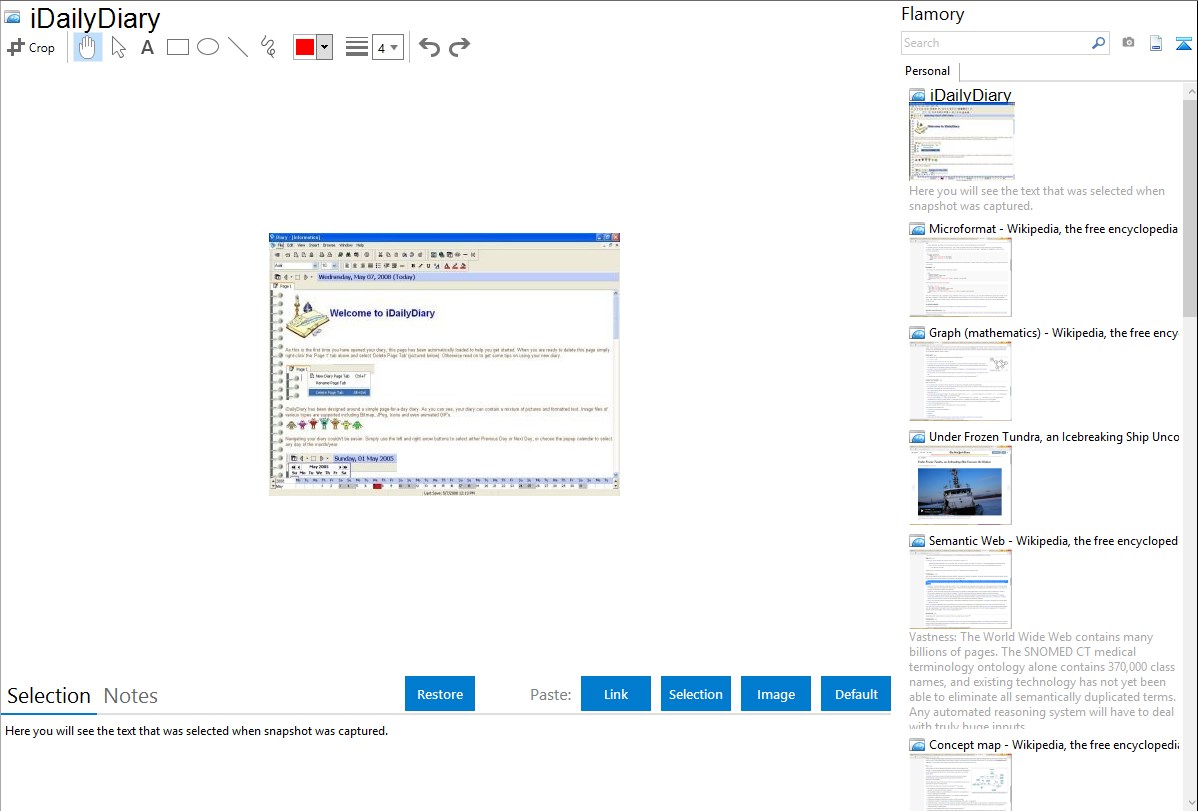Click the red color swatch
The width and height of the screenshot is (1198, 811).
pos(305,47)
